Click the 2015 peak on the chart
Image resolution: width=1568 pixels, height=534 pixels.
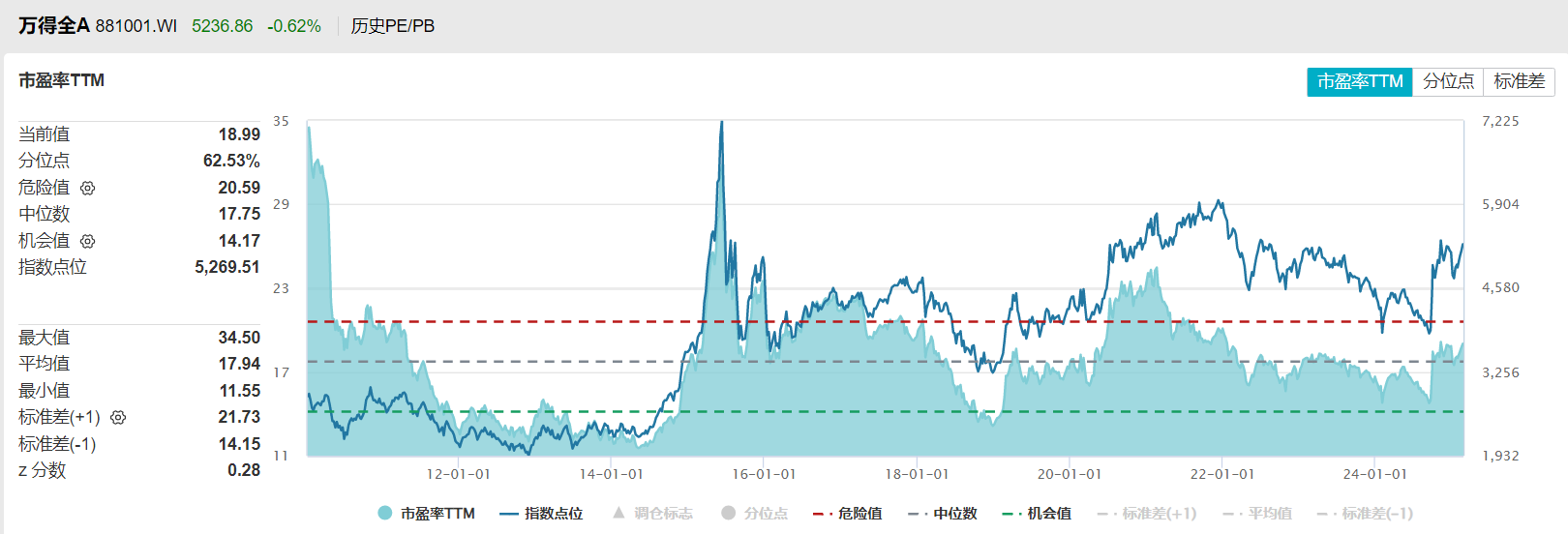[x=721, y=124]
